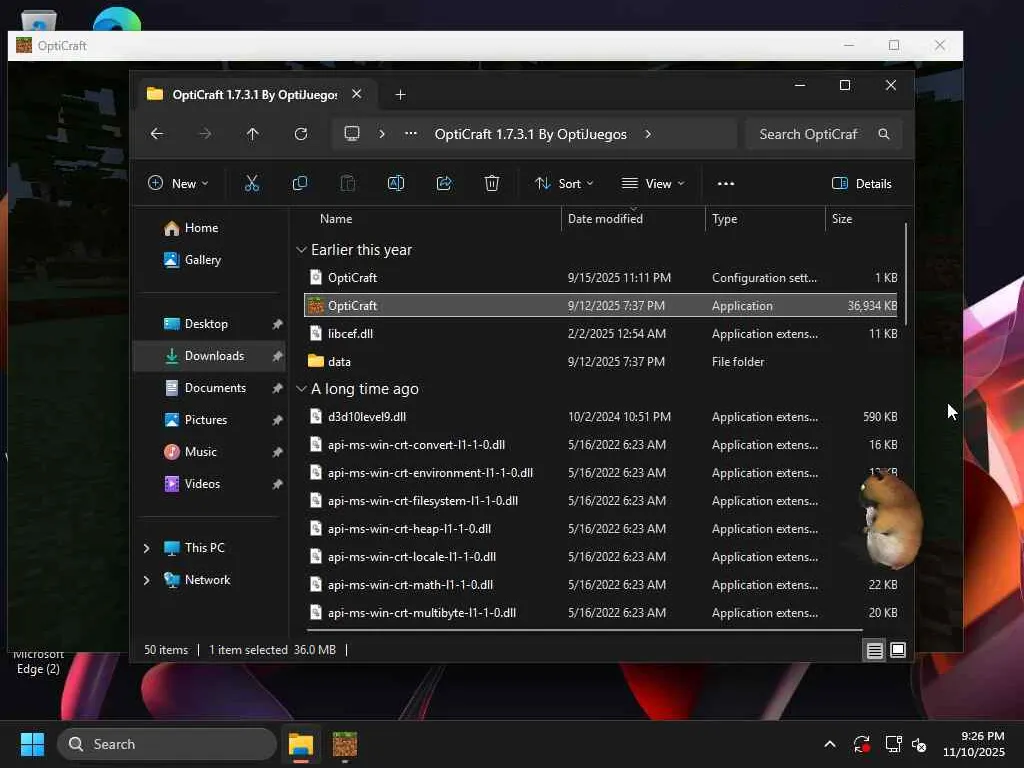Click the taskbar clock showing 9:26 PM
This screenshot has width=1024, height=768.
(974, 744)
